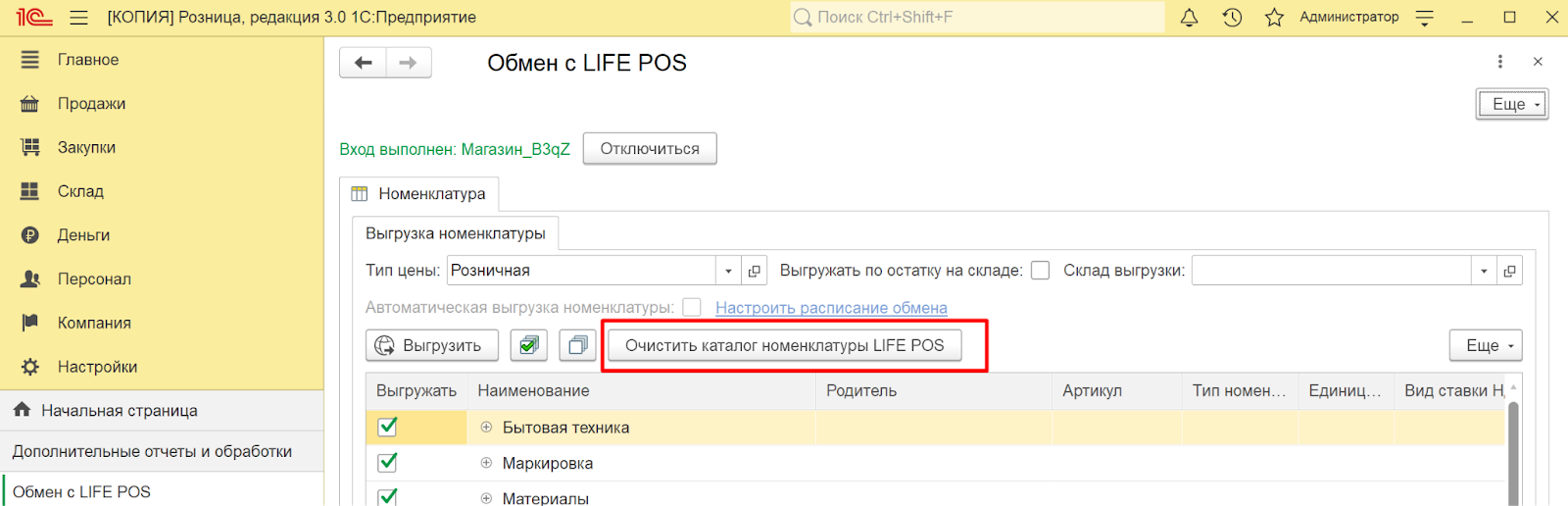Open Персонал section

coord(94,279)
